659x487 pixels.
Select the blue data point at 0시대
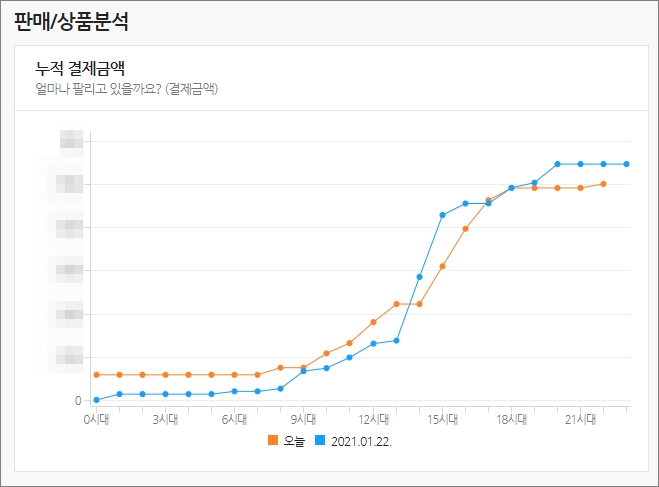pyautogui.click(x=96, y=400)
